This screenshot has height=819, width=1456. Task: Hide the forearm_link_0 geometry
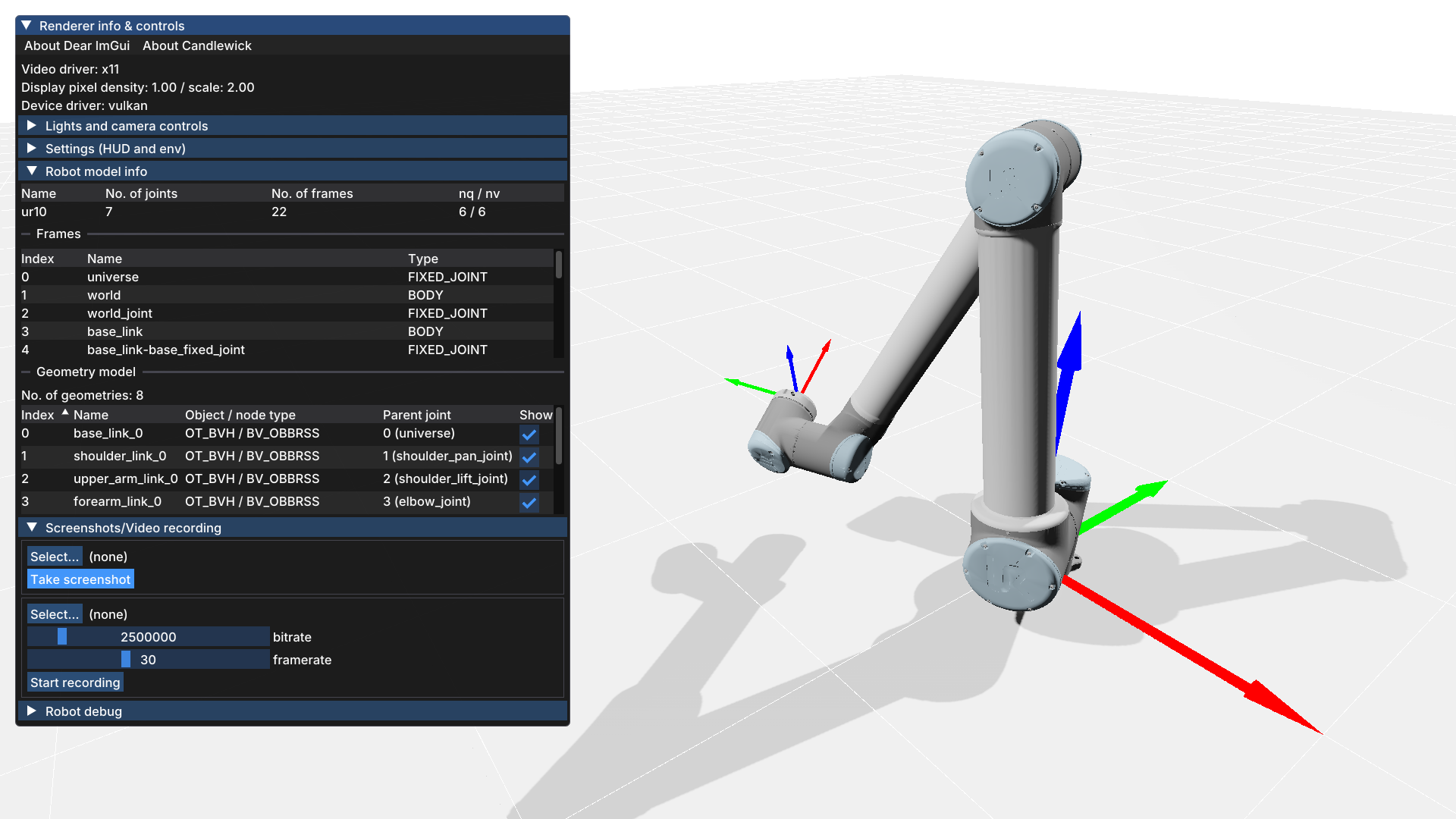tap(529, 503)
